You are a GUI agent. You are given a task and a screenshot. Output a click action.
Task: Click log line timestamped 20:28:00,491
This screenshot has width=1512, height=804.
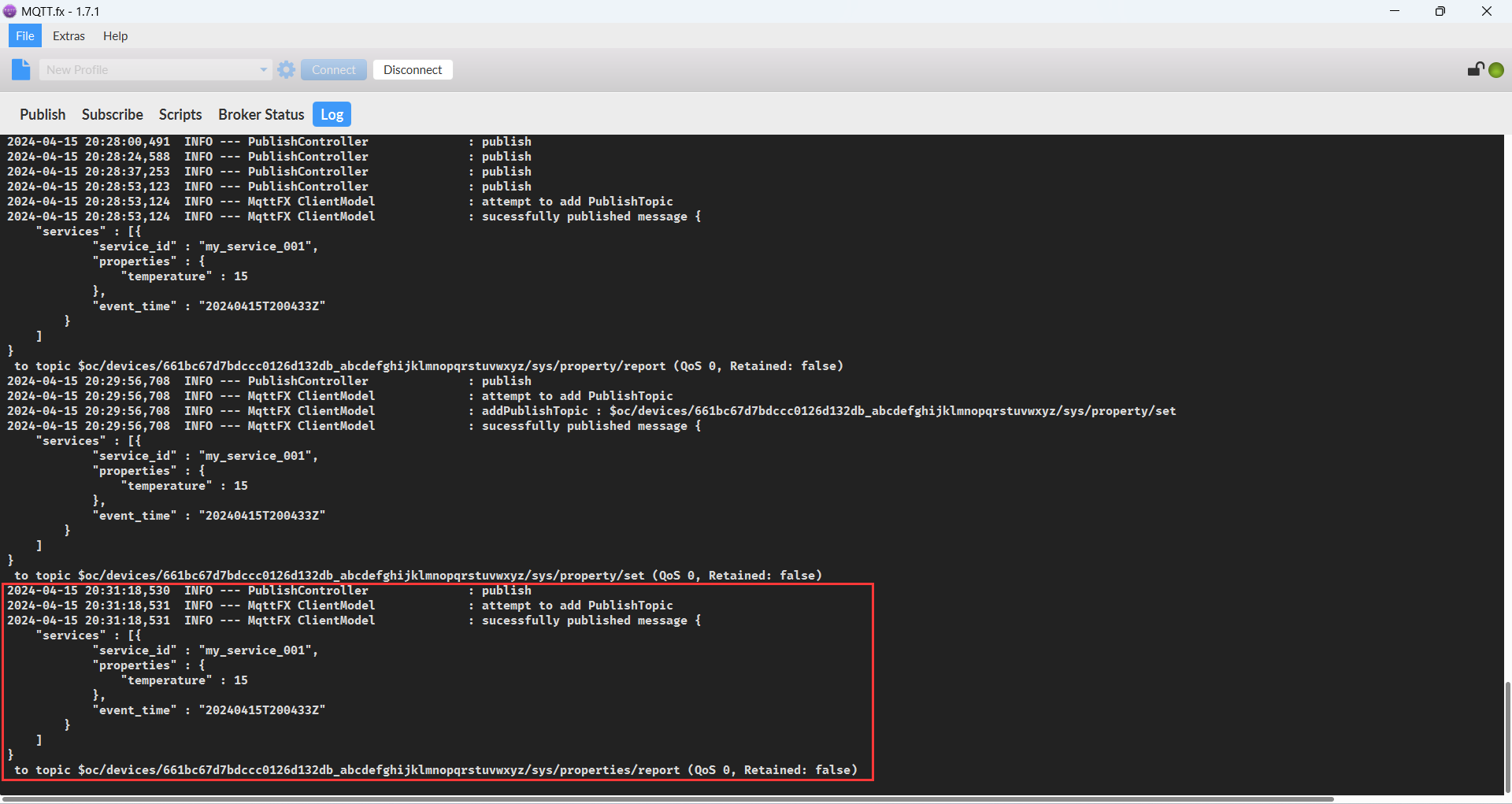point(269,142)
